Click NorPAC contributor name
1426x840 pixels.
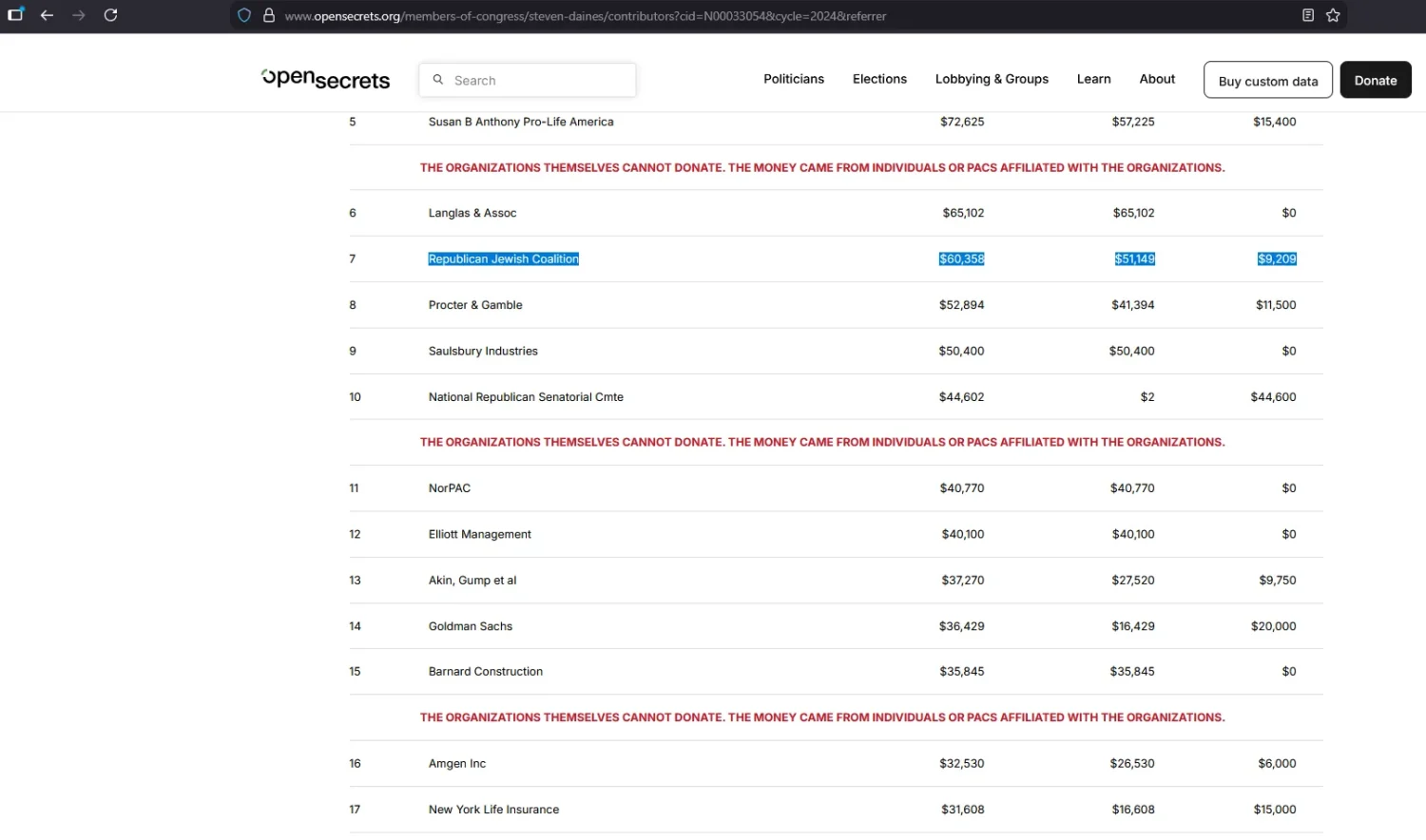coord(450,488)
